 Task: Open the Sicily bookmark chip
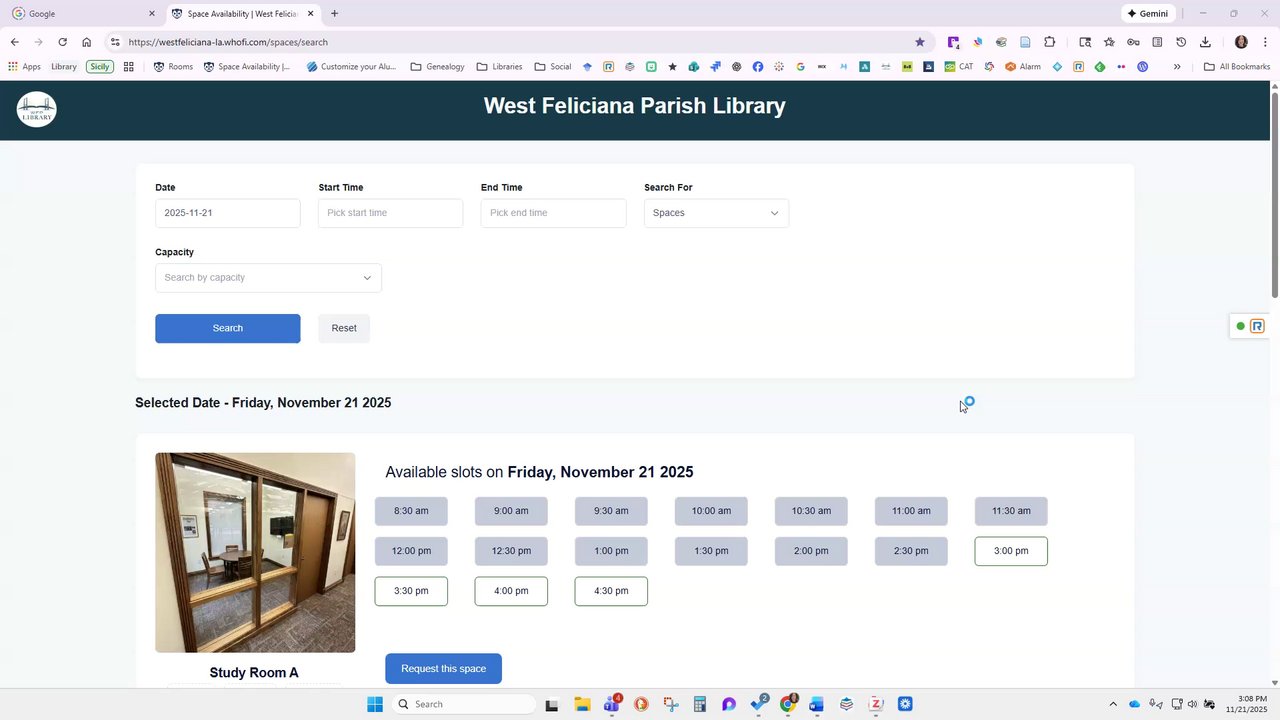click(x=99, y=67)
